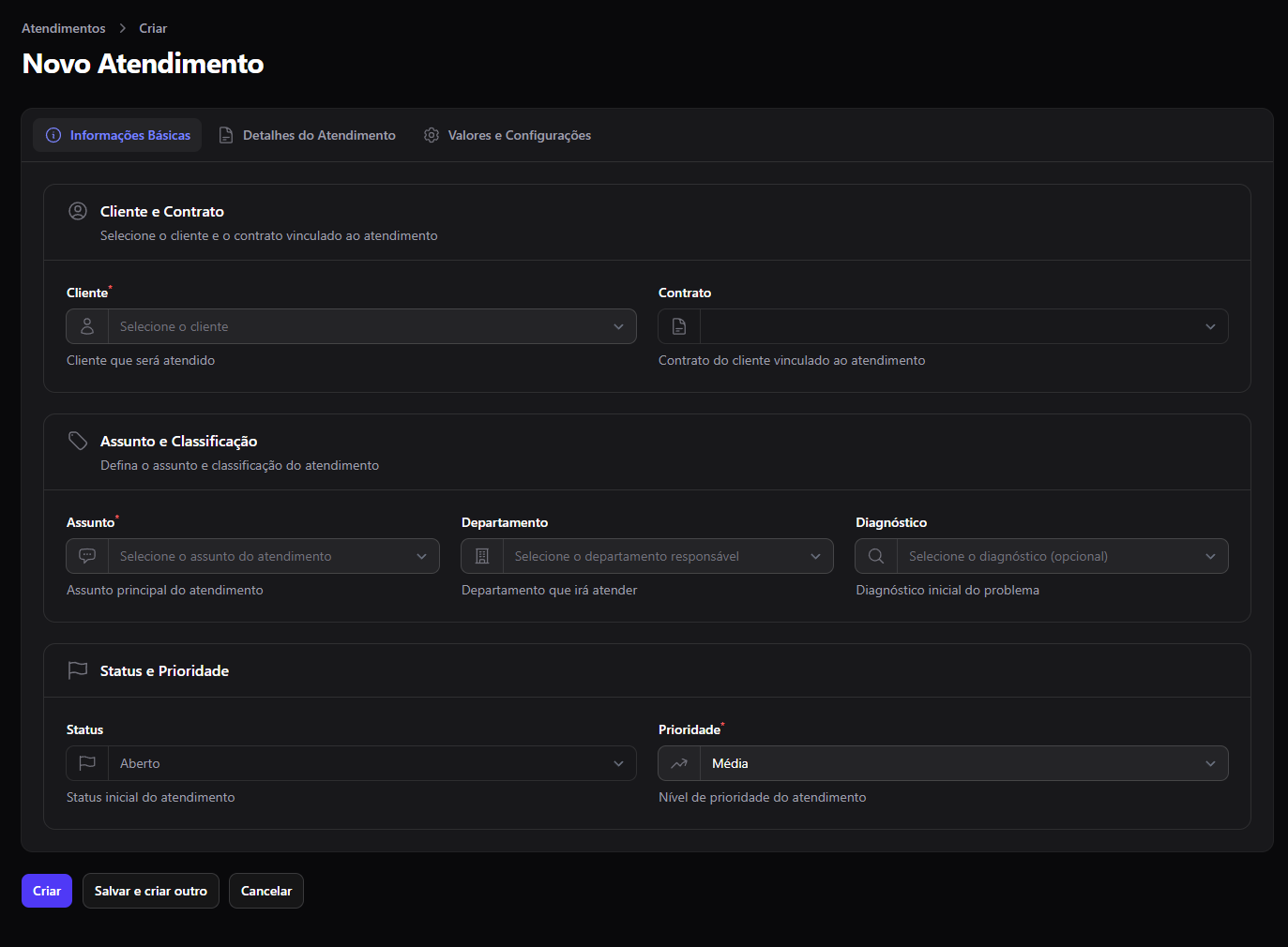The width and height of the screenshot is (1288, 947).
Task: Click the trend arrow icon in Prioridade field
Action: tap(679, 763)
